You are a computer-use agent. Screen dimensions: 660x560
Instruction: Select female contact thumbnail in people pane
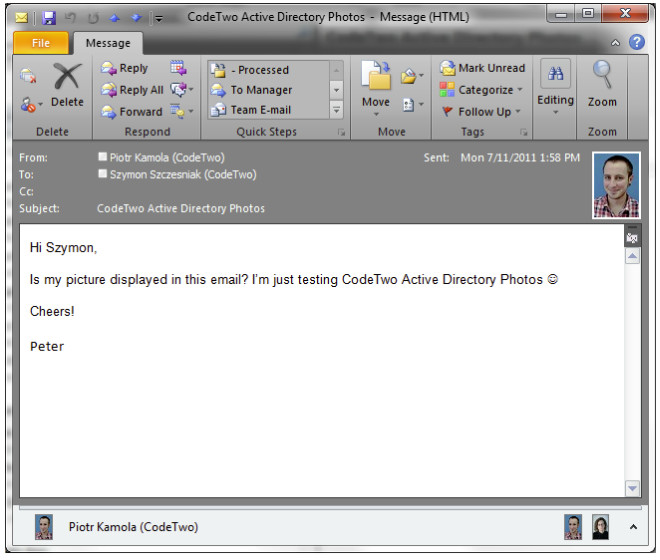600,527
